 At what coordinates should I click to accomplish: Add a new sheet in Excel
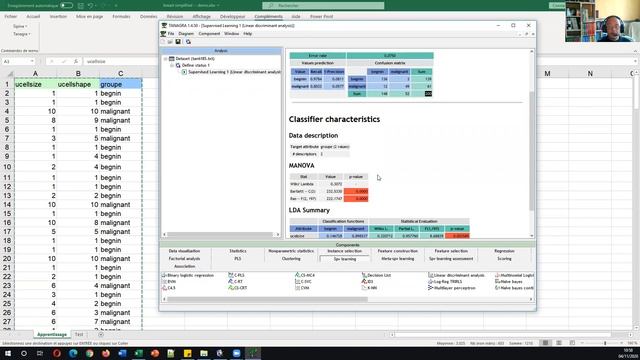coord(101,335)
